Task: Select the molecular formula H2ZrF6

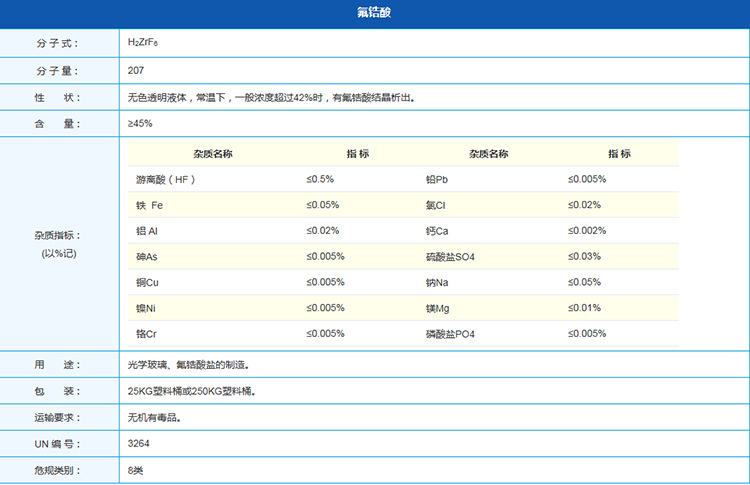Action: [143, 42]
